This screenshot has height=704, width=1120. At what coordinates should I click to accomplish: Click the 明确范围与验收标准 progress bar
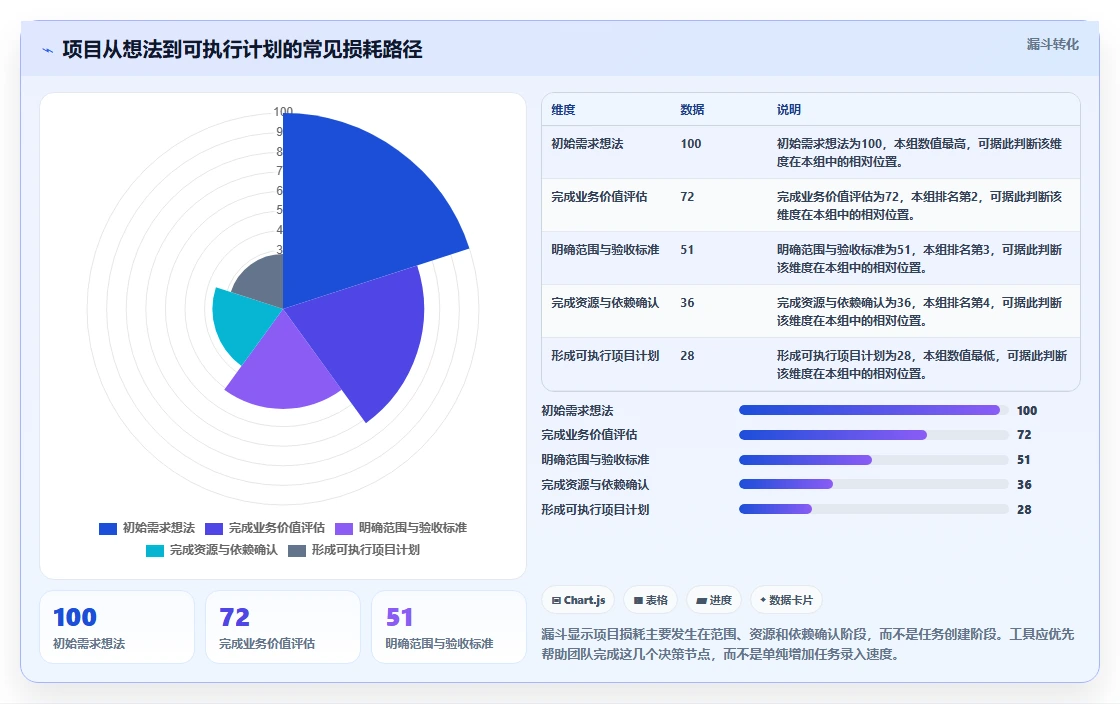pyautogui.click(x=874, y=460)
